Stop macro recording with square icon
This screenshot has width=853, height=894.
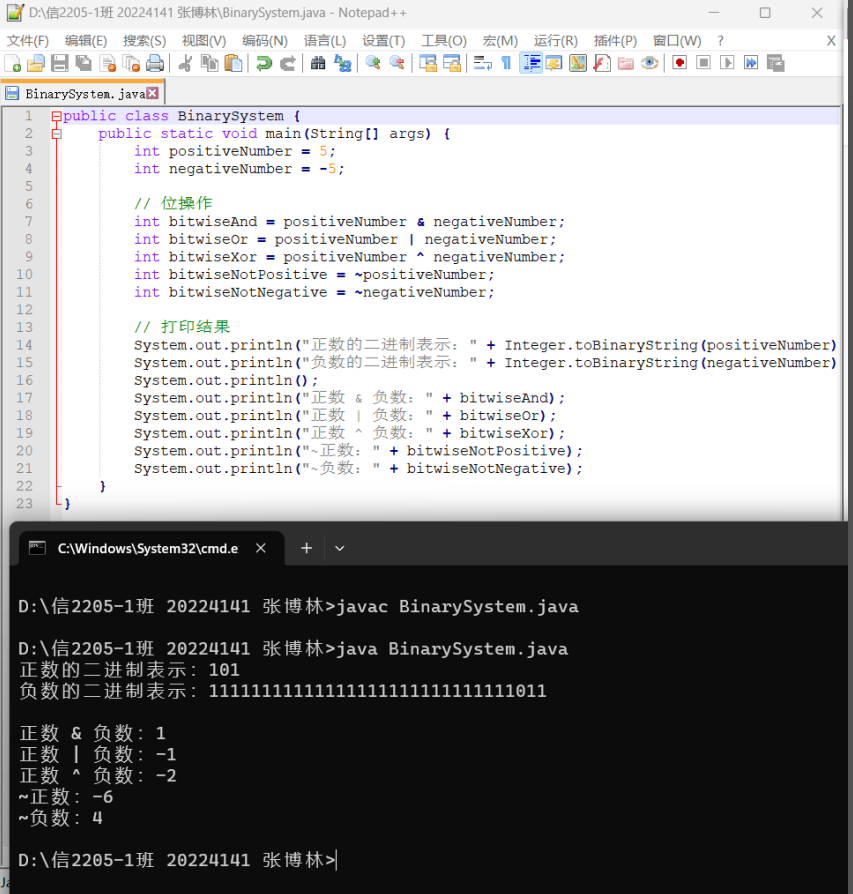[704, 63]
